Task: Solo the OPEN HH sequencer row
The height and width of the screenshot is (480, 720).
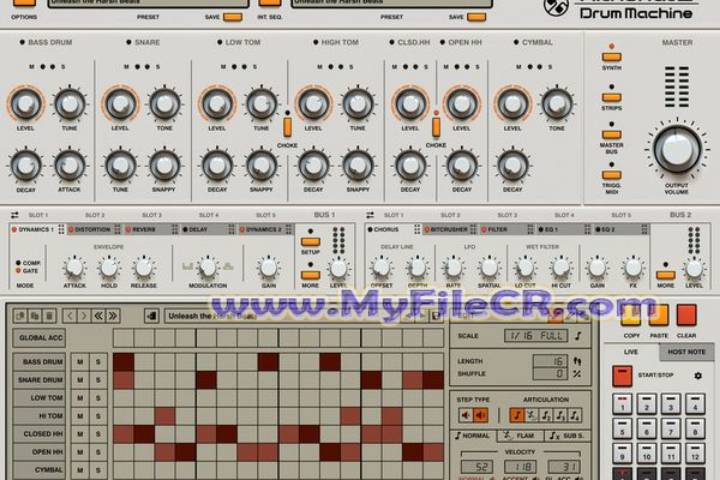Action: 98,452
